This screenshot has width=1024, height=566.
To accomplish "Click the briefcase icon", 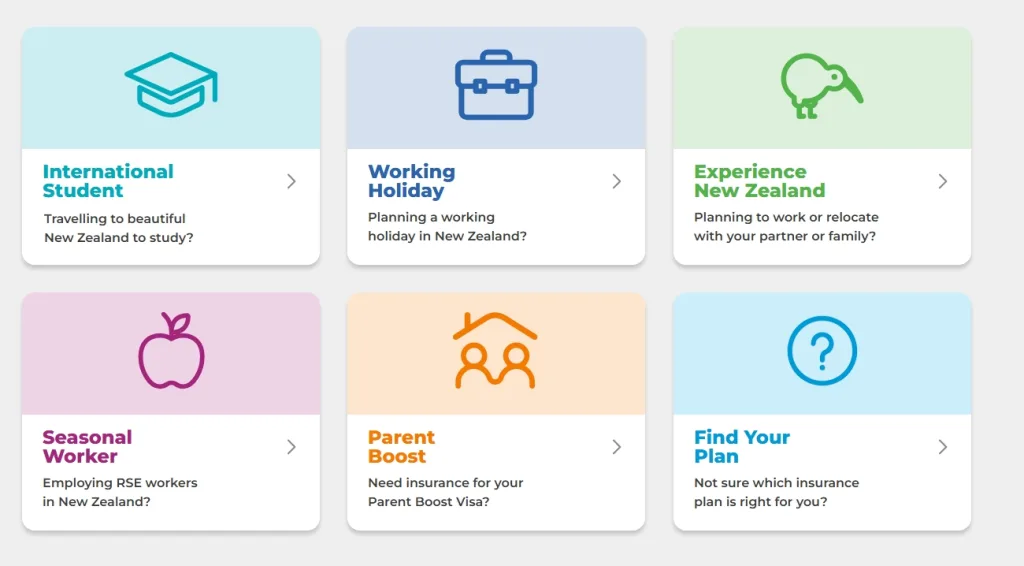I will 496,86.
